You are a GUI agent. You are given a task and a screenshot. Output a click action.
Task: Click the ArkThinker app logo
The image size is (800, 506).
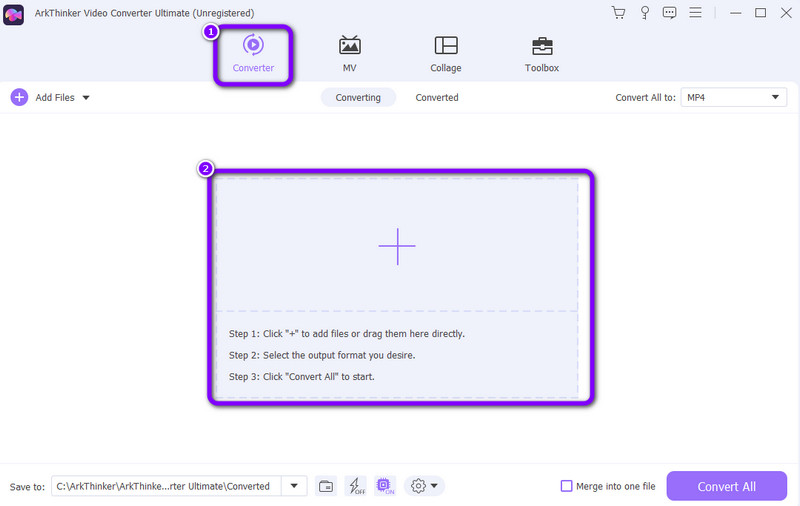(13, 15)
